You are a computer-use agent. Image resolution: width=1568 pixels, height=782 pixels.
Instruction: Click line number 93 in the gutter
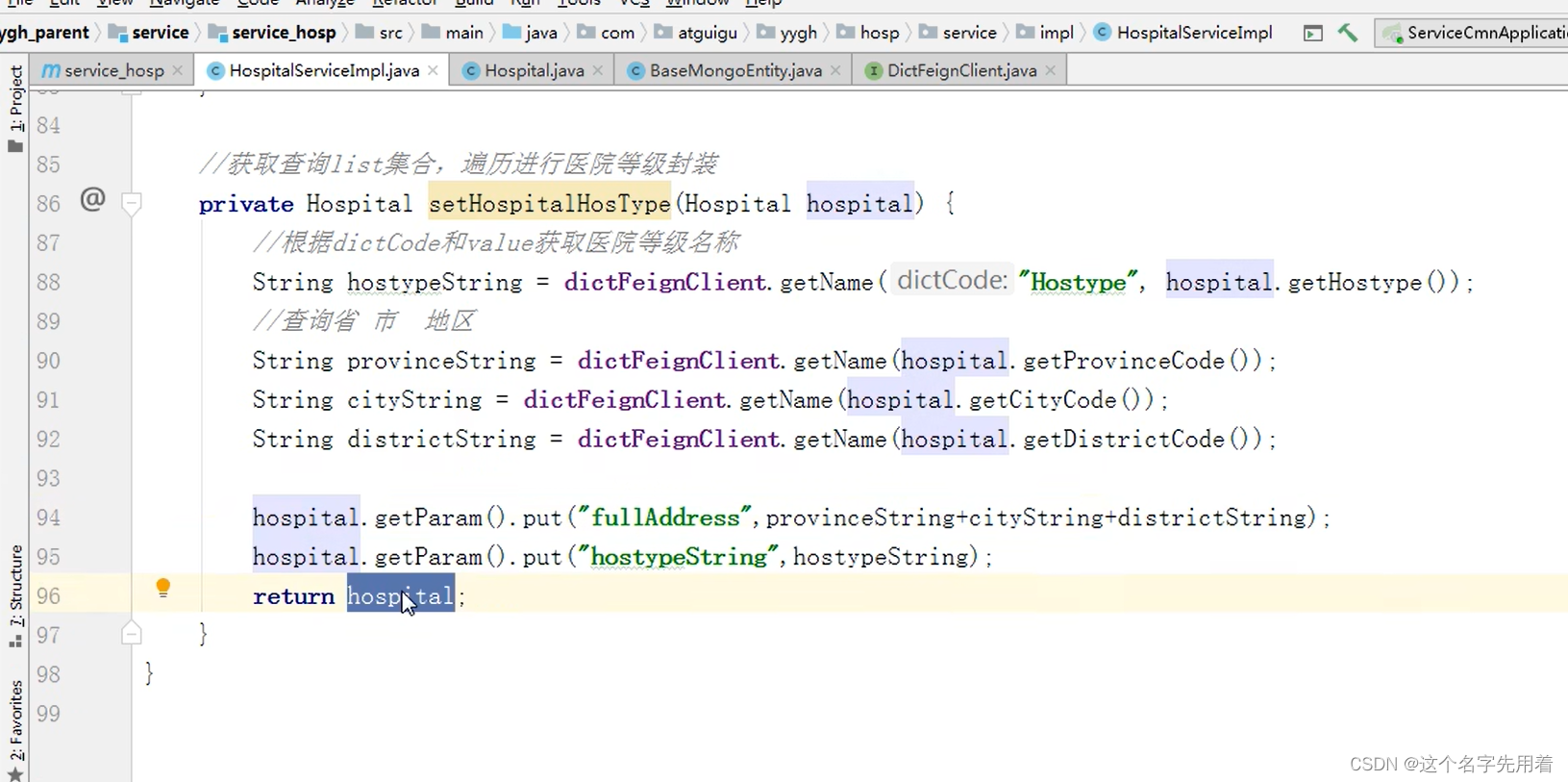point(48,478)
